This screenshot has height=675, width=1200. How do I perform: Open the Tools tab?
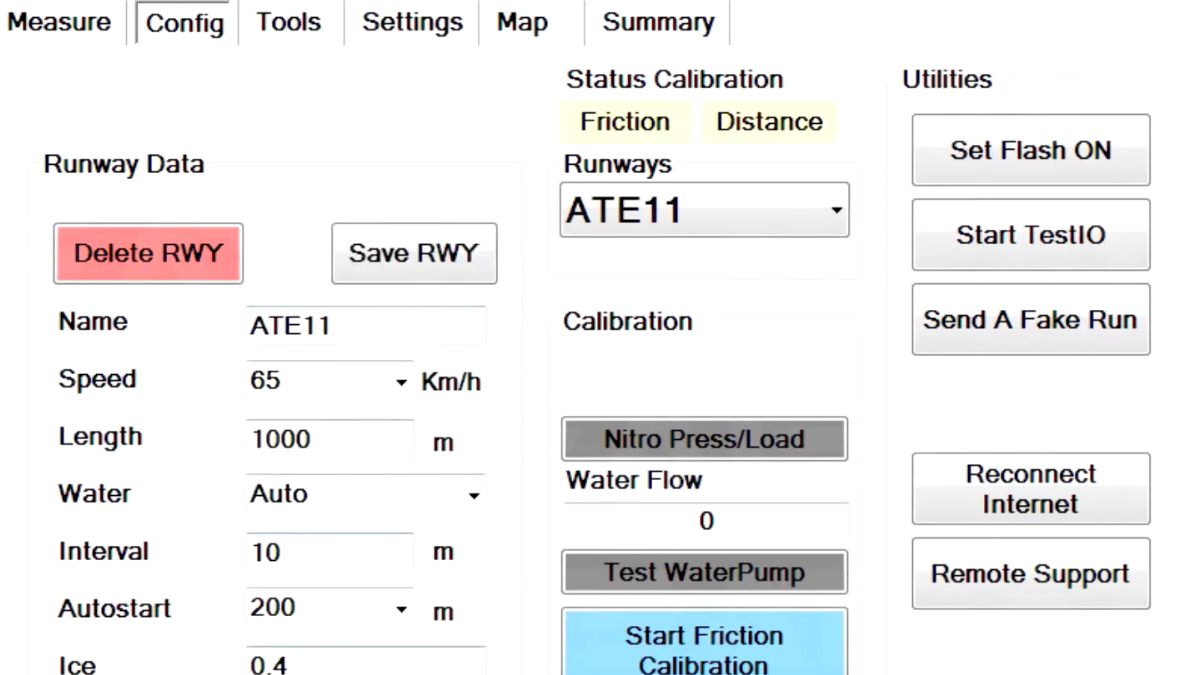(288, 22)
